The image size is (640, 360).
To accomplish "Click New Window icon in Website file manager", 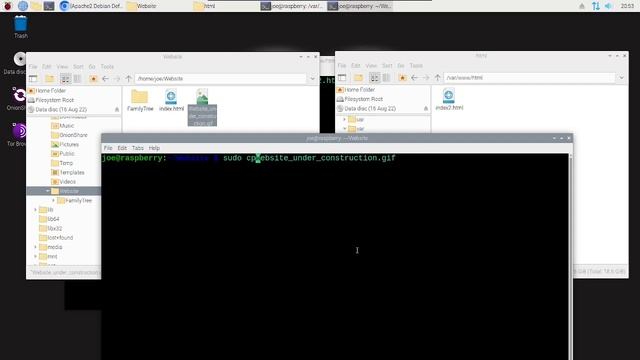I will point(33,78).
